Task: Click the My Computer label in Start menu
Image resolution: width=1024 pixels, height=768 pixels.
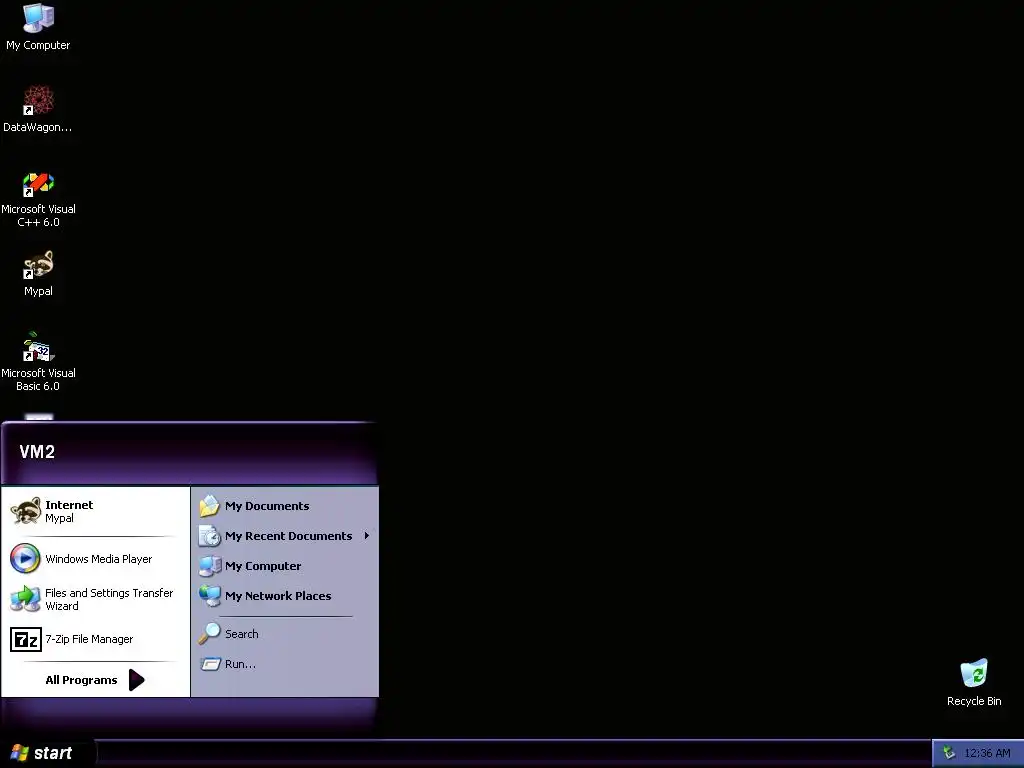Action: click(263, 566)
